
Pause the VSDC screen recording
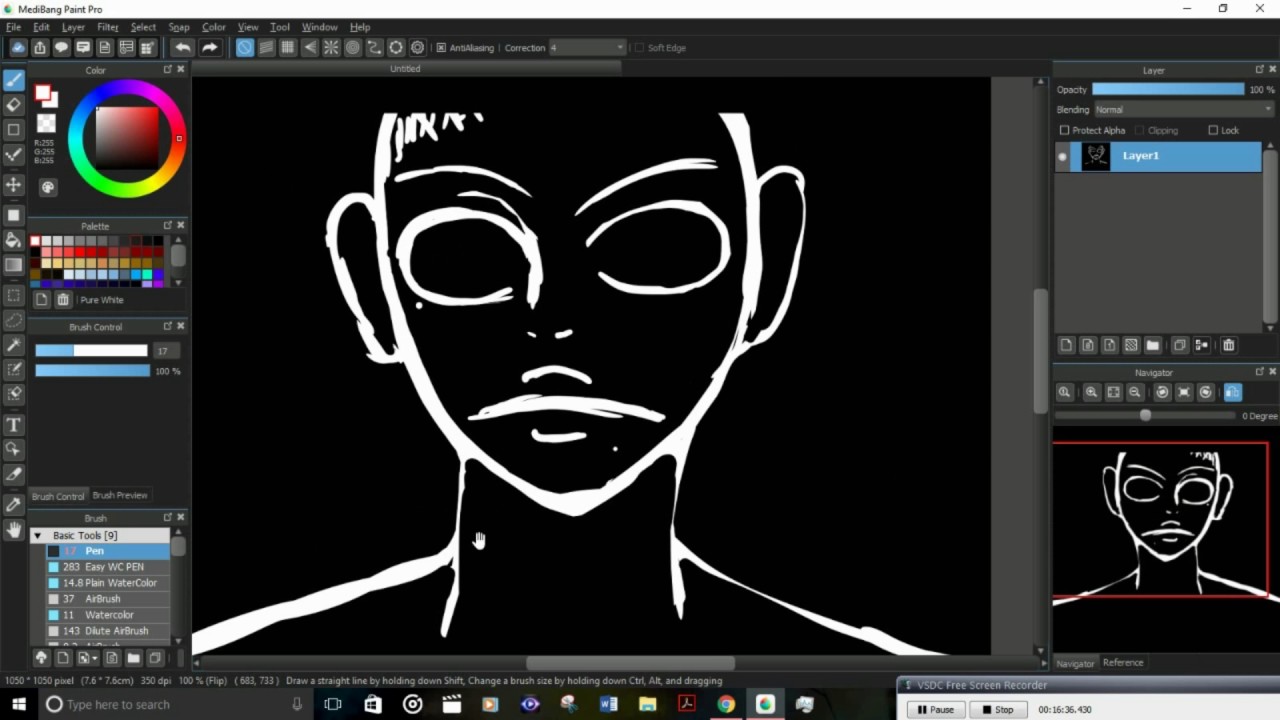click(936, 709)
